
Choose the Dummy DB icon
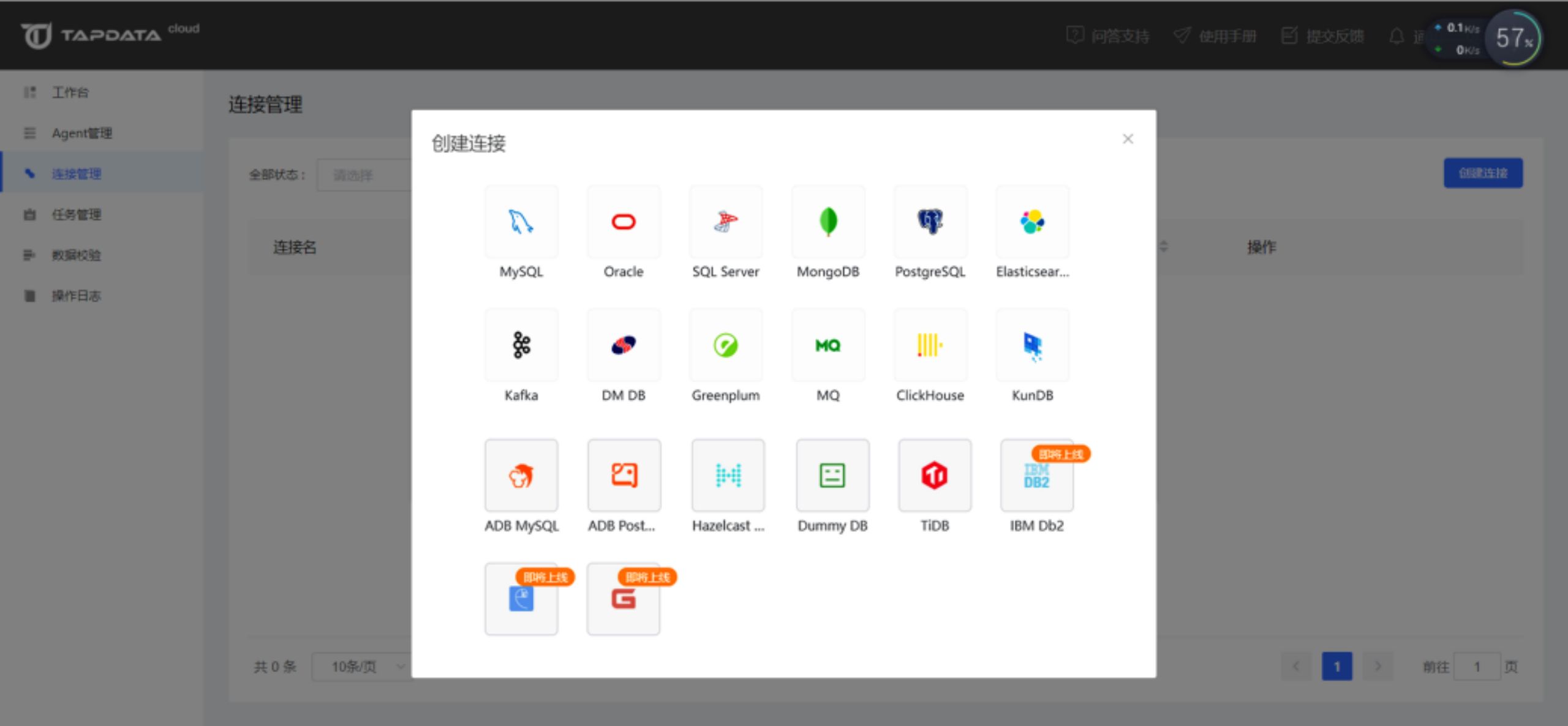point(832,475)
